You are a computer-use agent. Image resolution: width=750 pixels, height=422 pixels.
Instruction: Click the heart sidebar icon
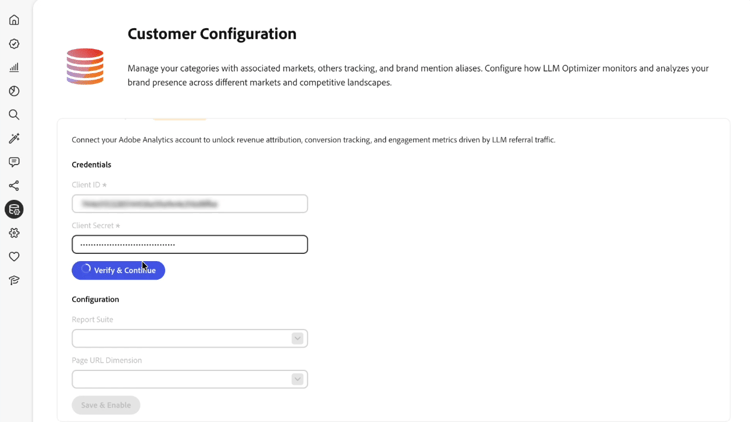[14, 257]
